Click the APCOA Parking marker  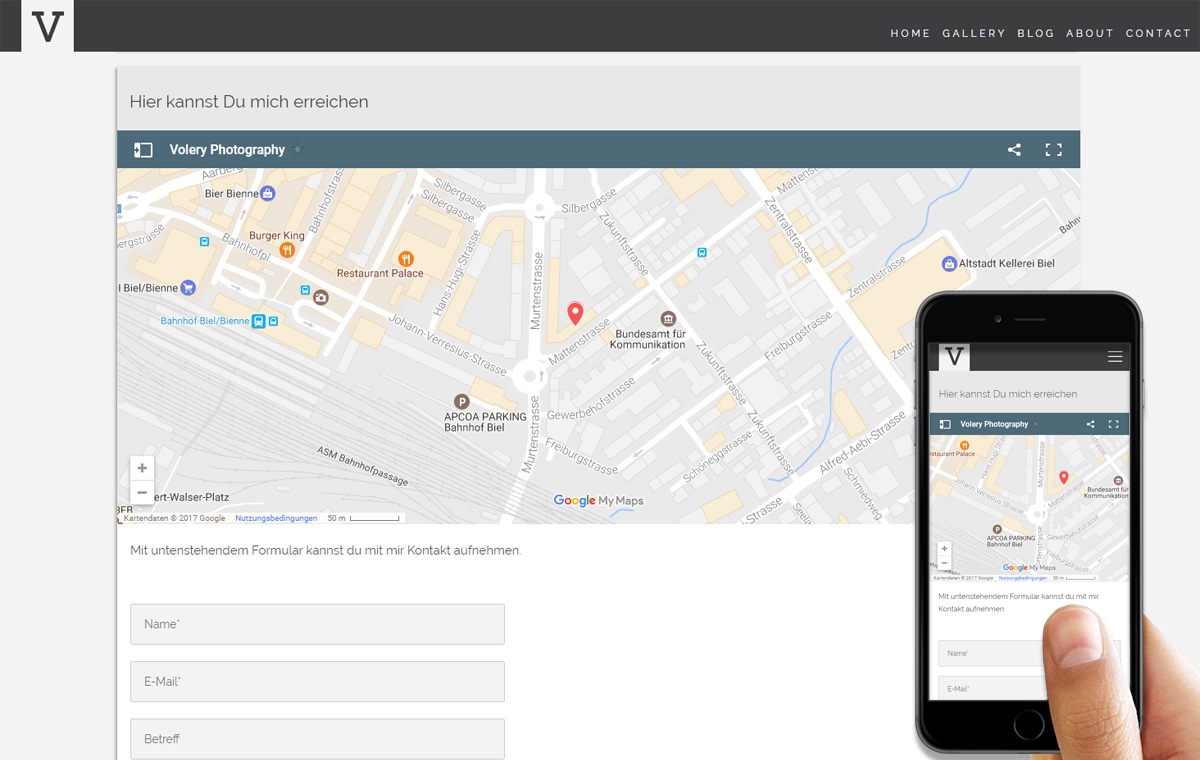(x=462, y=401)
